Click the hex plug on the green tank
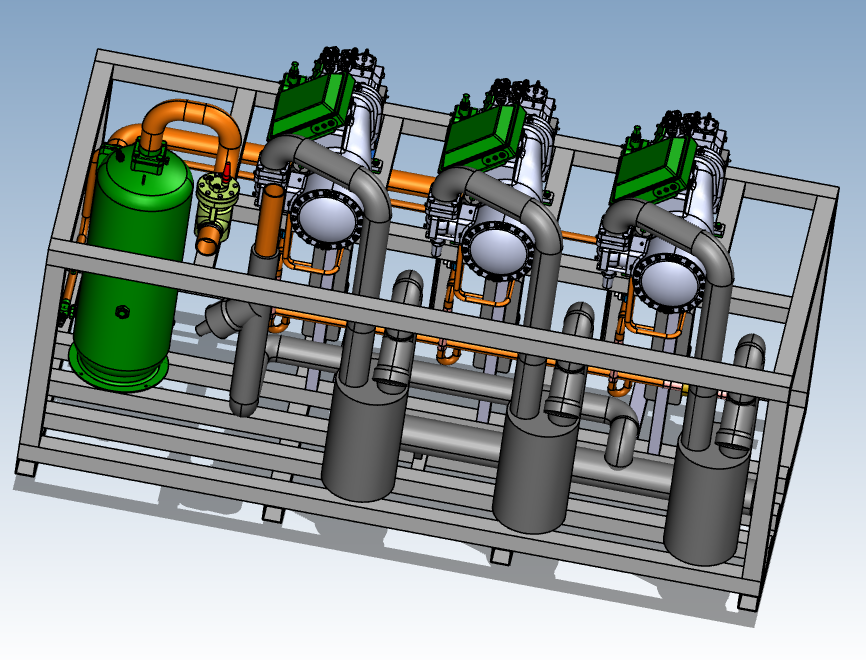The height and width of the screenshot is (660, 866). click(122, 313)
